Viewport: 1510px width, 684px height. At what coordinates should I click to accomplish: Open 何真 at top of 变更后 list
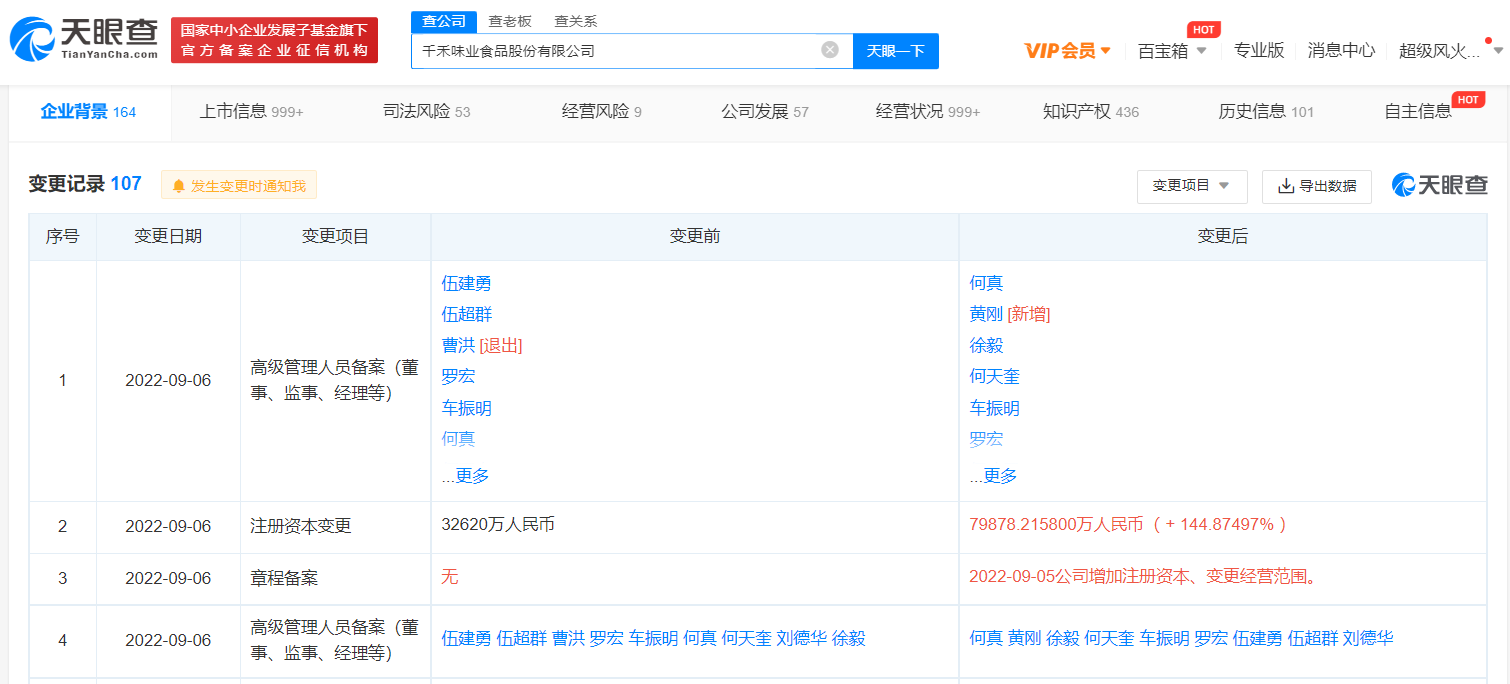[987, 283]
